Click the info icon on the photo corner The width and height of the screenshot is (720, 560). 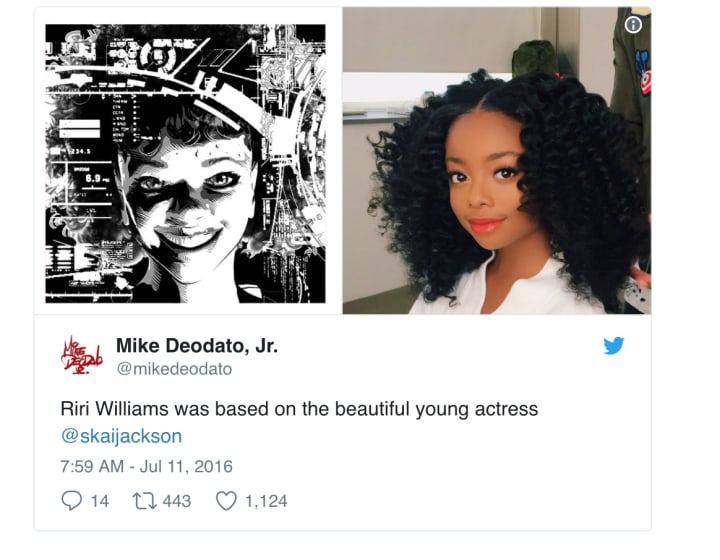[633, 24]
